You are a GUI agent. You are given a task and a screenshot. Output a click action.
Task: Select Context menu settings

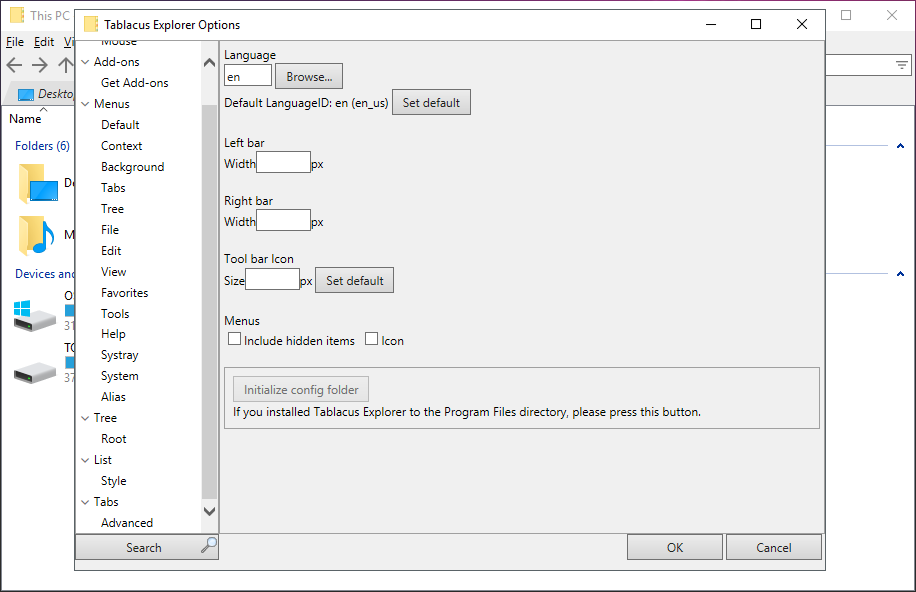122,146
